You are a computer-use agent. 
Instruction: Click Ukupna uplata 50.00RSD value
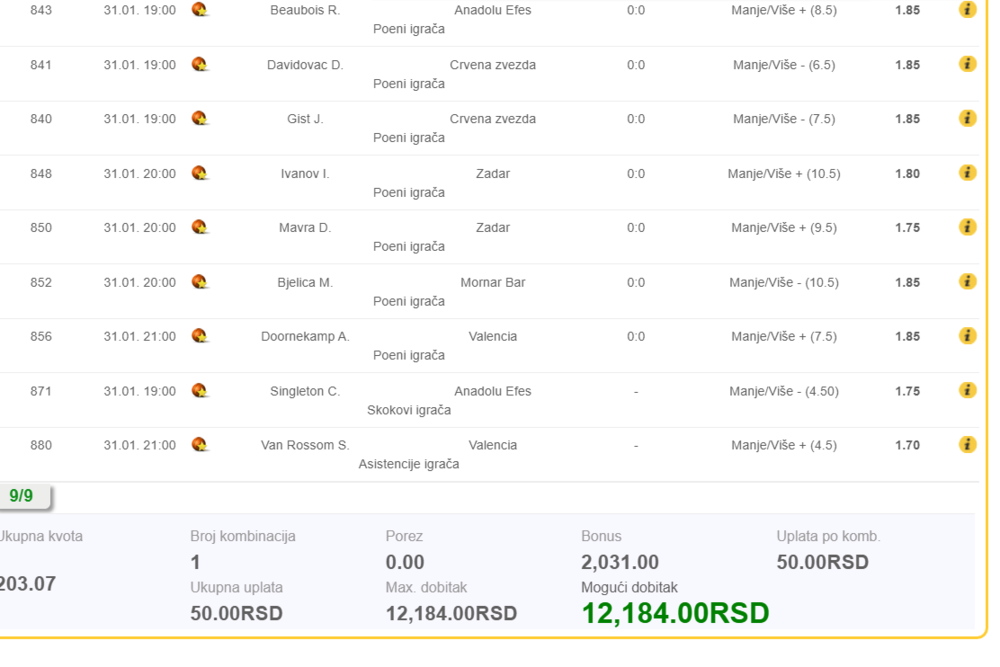tap(237, 613)
